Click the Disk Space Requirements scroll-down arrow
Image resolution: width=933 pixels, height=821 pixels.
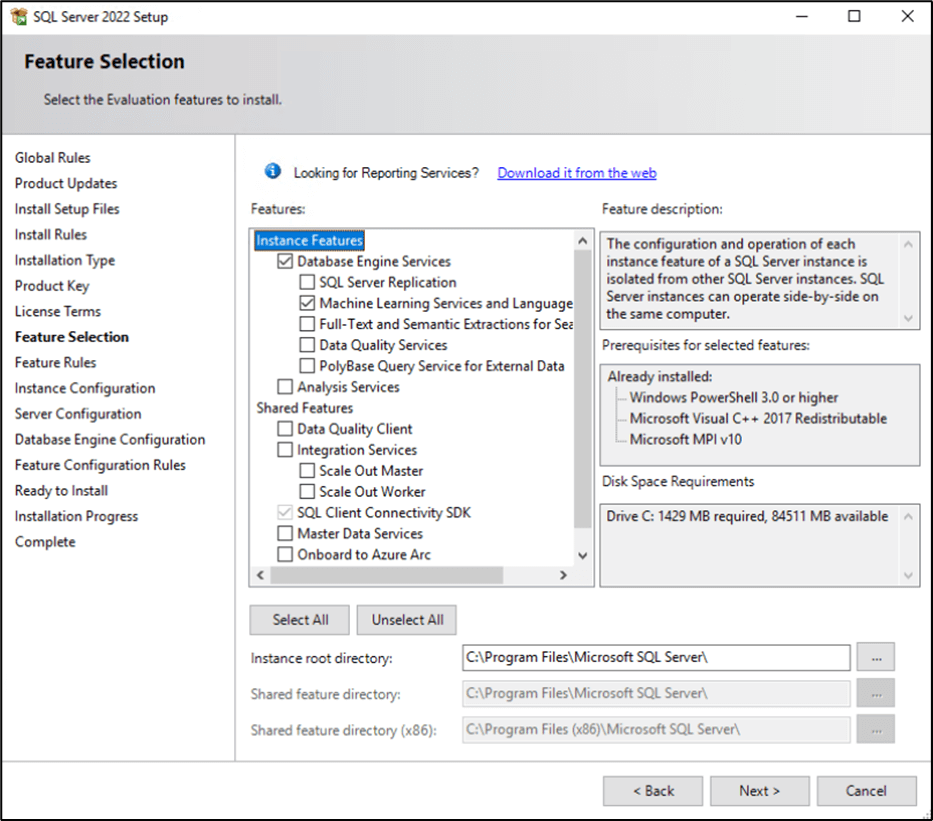click(908, 575)
